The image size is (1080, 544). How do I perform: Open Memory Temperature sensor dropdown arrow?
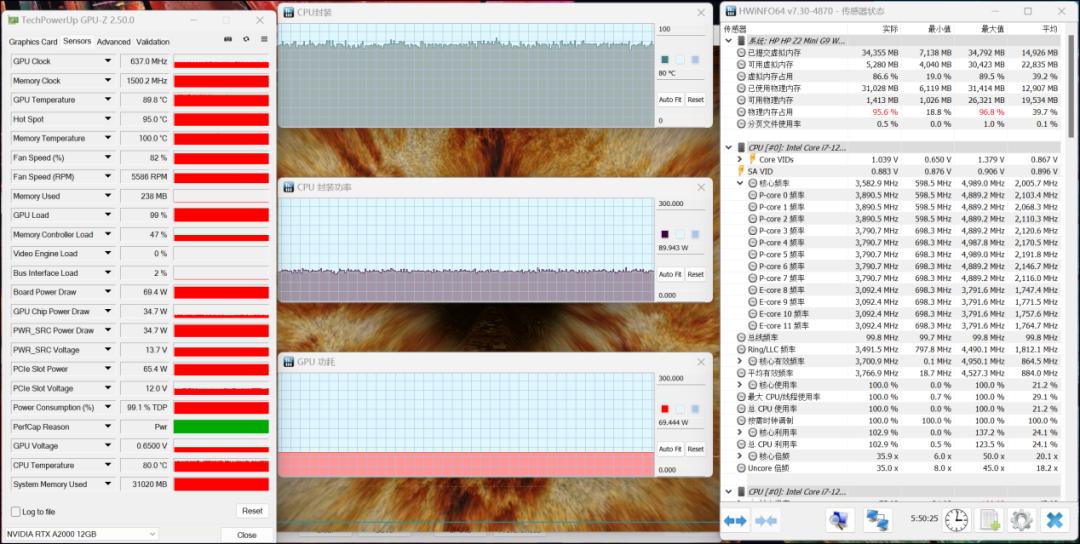tap(107, 138)
